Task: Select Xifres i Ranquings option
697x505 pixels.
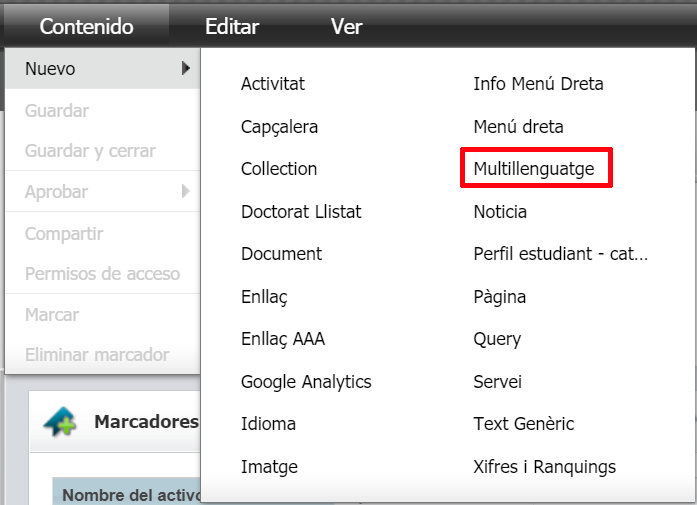Action: 544,467
